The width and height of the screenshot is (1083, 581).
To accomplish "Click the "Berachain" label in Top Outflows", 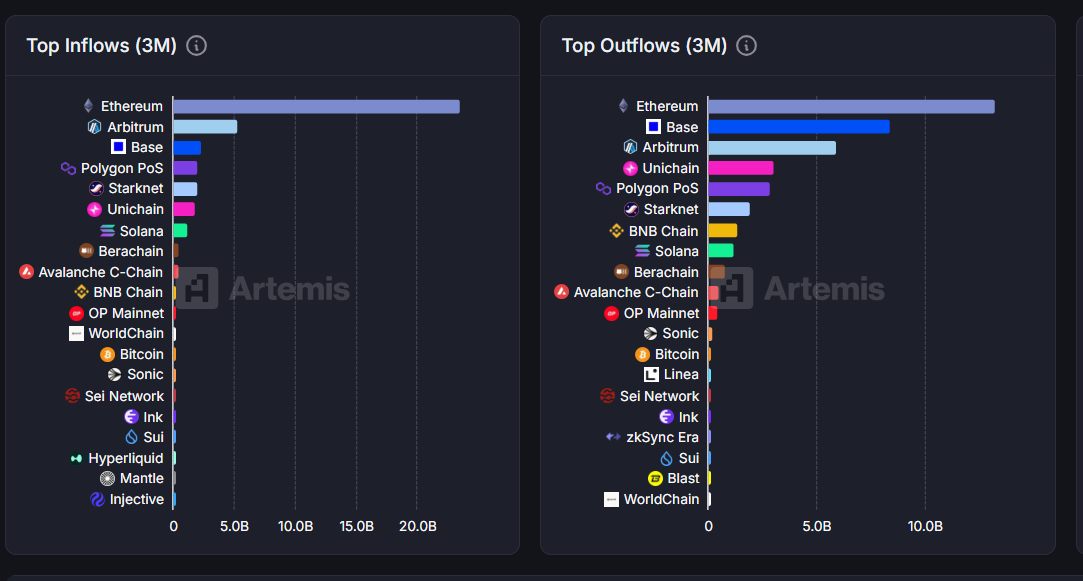I will pos(667,272).
